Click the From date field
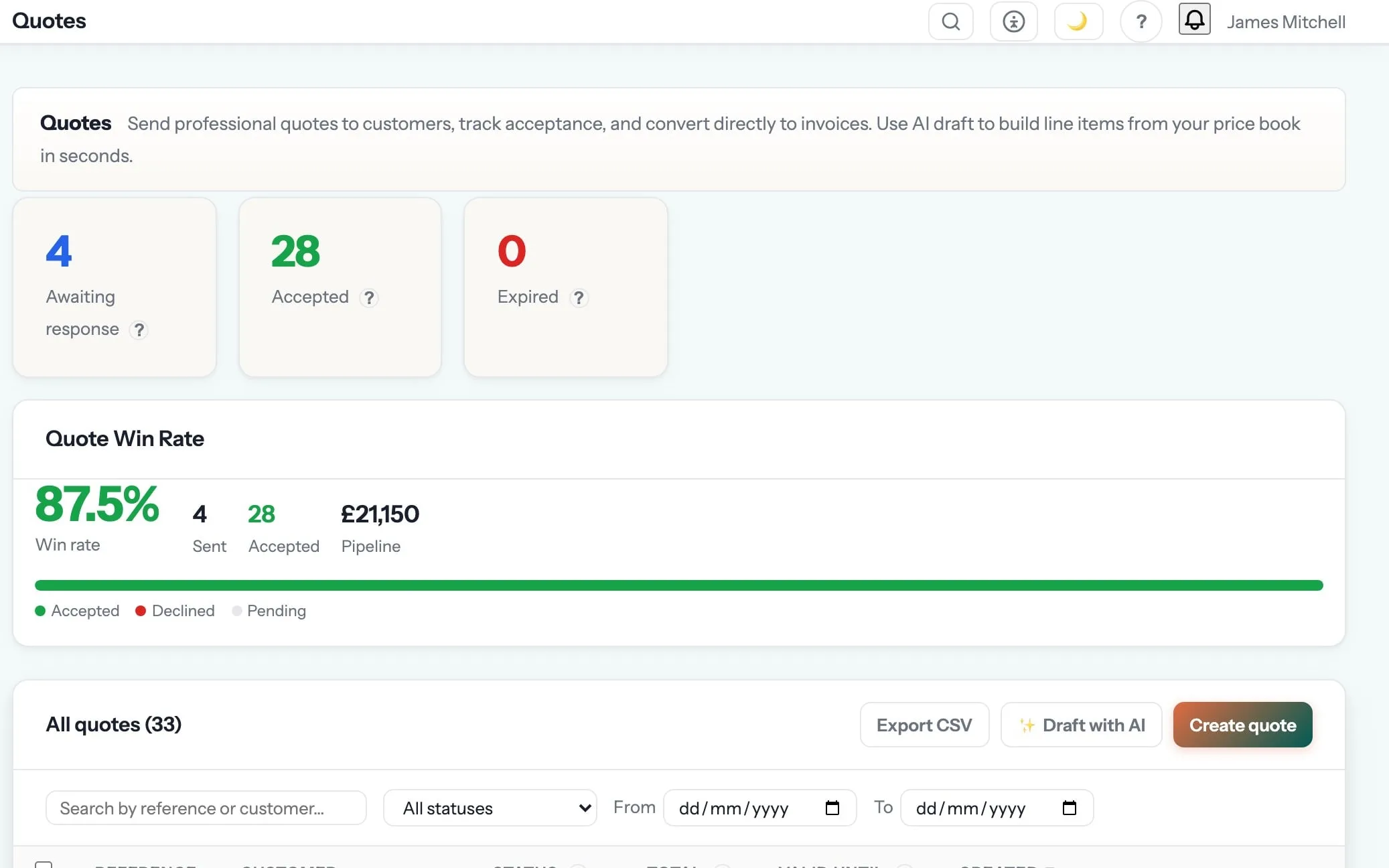This screenshot has height=868, width=1389. pos(759,808)
